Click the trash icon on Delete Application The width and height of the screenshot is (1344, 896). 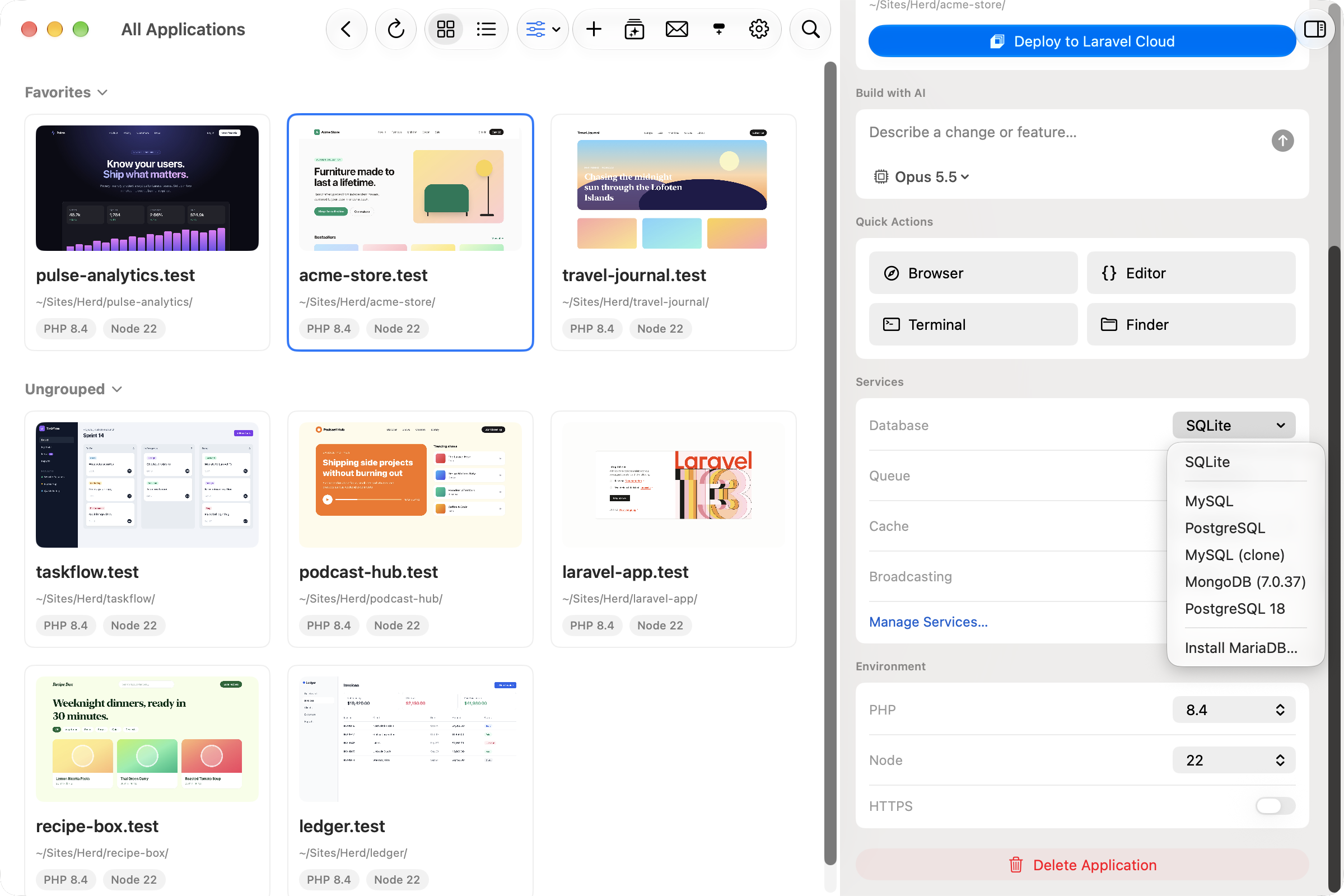1015,865
